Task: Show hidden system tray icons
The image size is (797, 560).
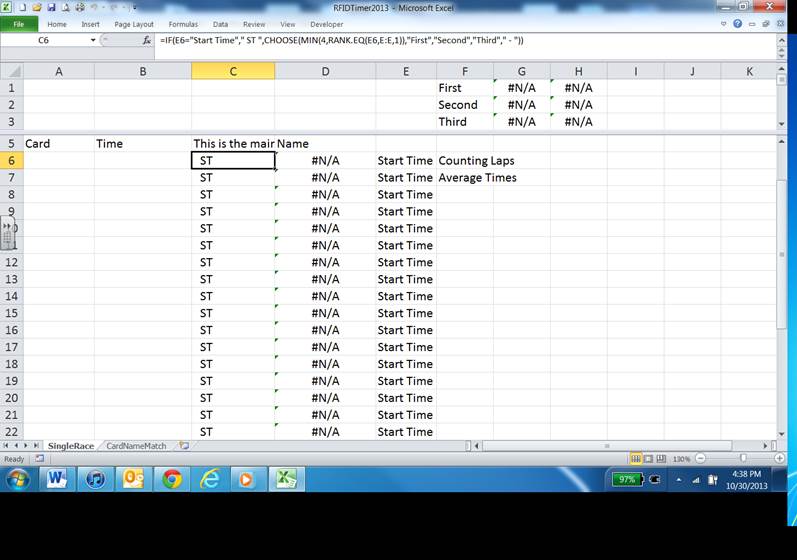Action: point(679,479)
